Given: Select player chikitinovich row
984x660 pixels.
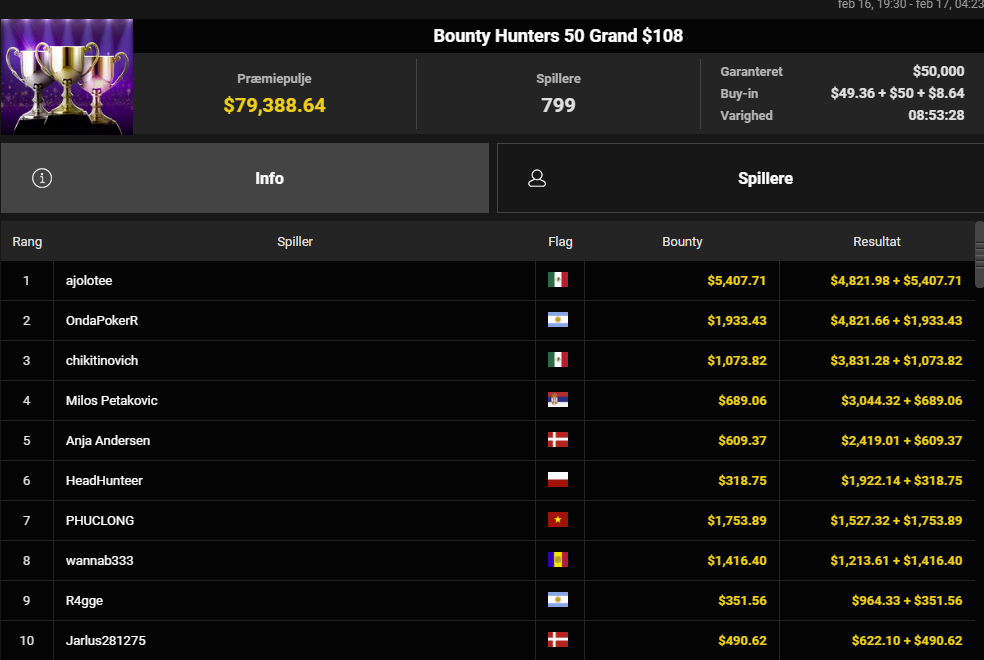Looking at the screenshot, I should (x=102, y=360).
